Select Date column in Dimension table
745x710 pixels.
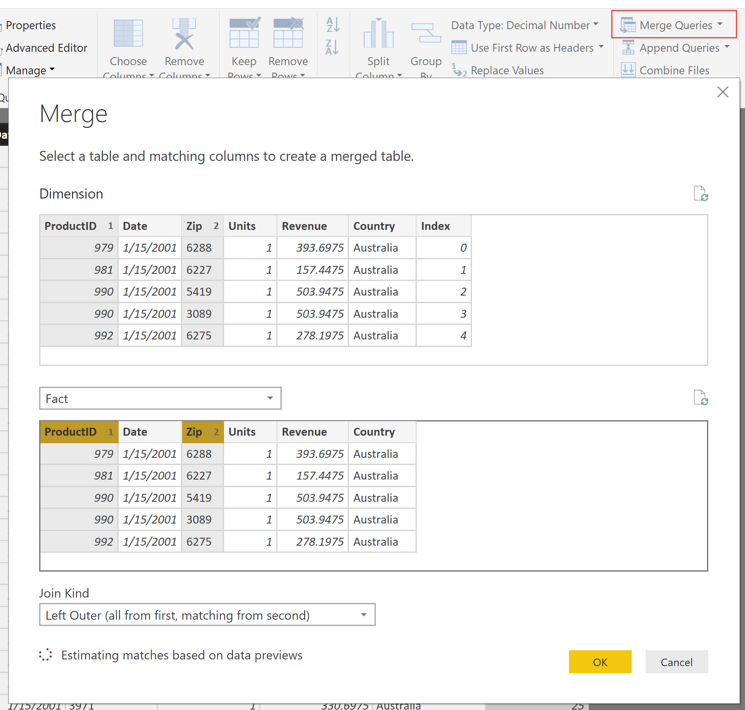pos(150,226)
